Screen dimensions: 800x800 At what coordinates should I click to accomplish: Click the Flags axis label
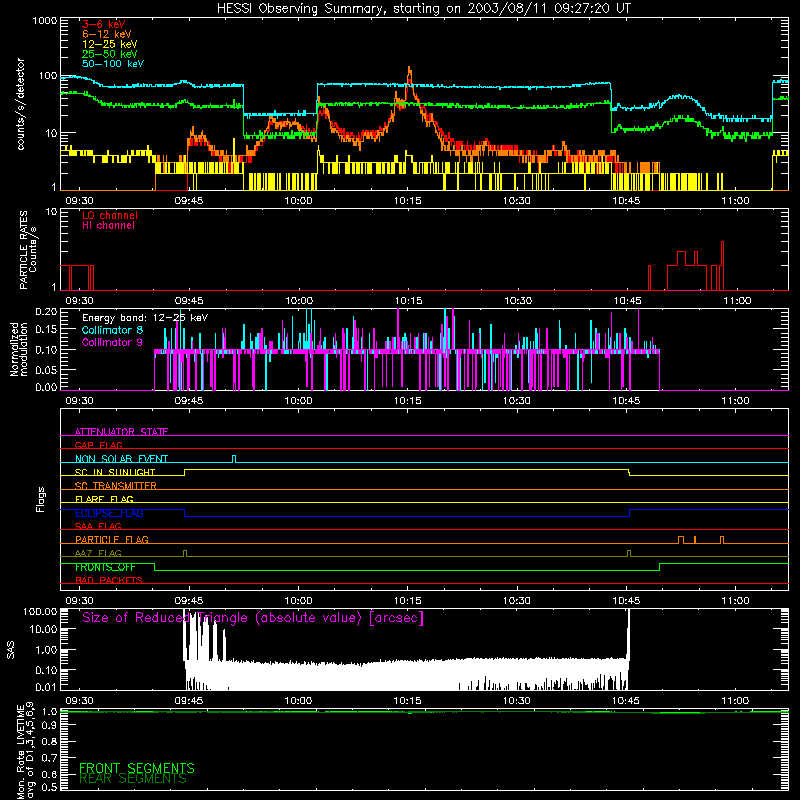[41, 499]
